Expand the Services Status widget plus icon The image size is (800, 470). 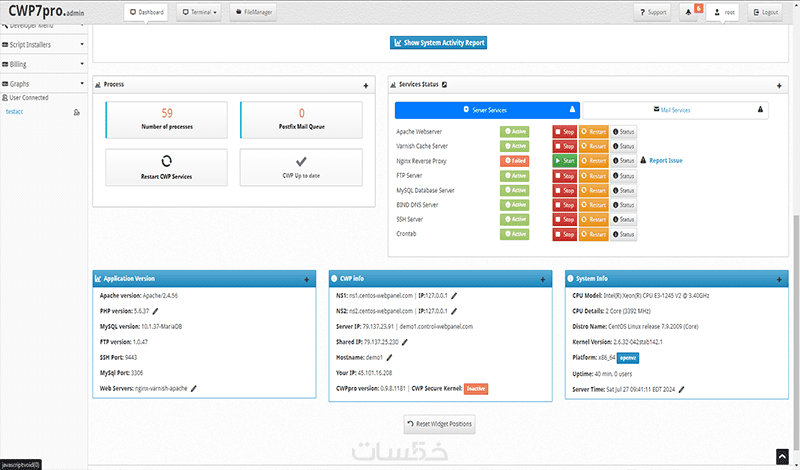coord(779,86)
